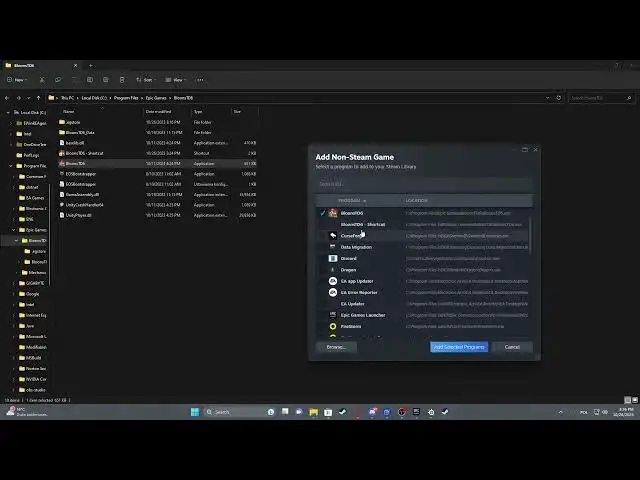This screenshot has width=640, height=480.
Task: Click the EA app Updater icon
Action: coord(331,281)
